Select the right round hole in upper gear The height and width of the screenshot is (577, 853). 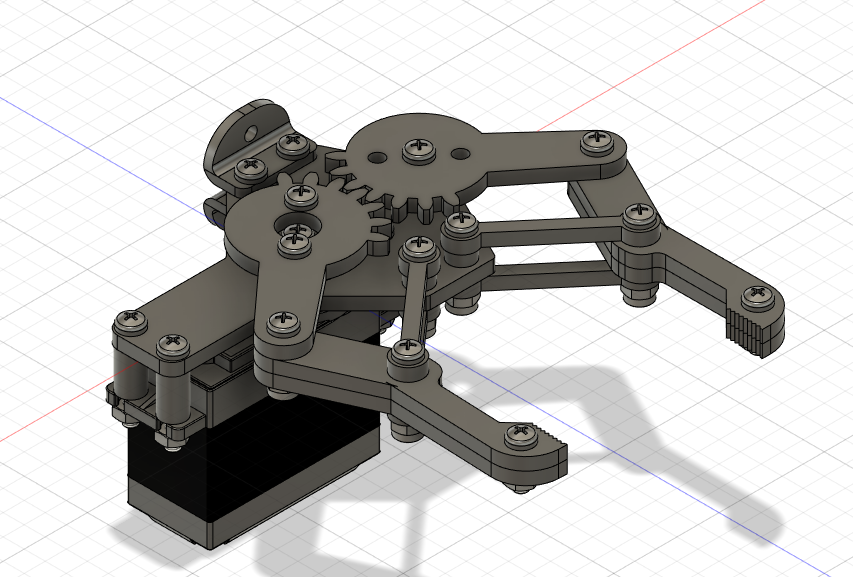point(460,154)
